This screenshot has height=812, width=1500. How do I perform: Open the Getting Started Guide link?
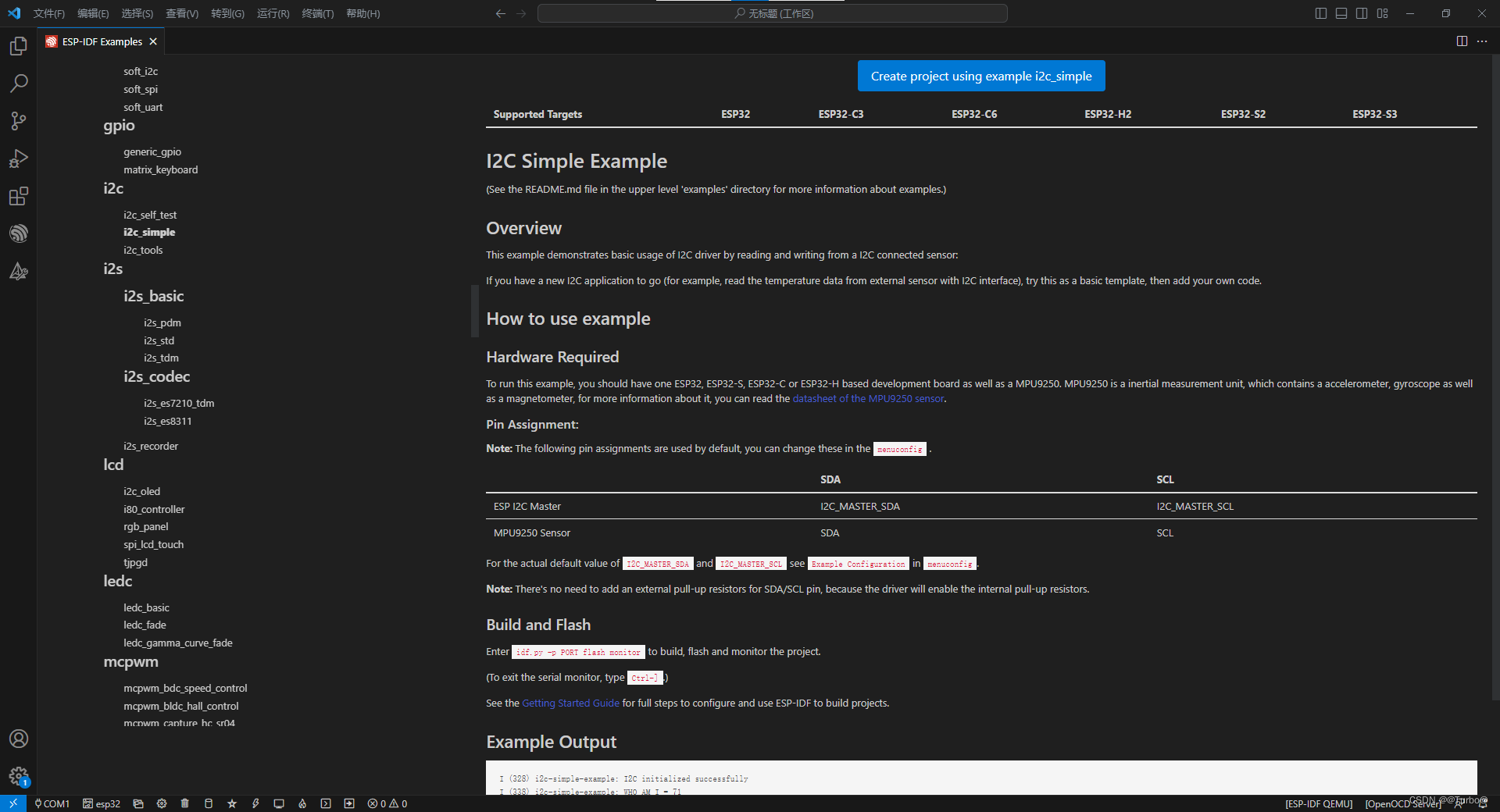pos(570,703)
